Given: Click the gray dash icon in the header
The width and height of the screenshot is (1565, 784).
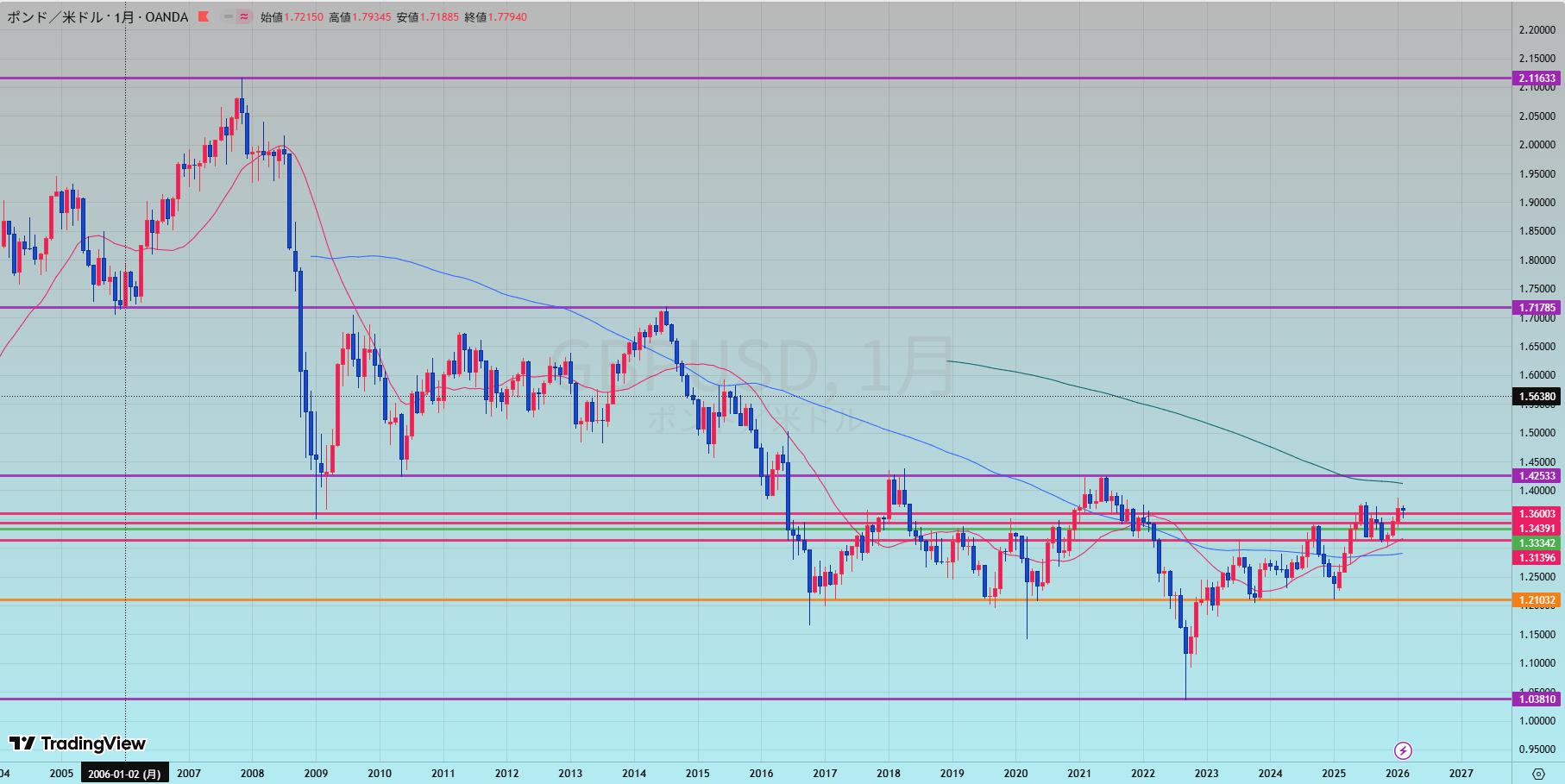Looking at the screenshot, I should click(229, 16).
